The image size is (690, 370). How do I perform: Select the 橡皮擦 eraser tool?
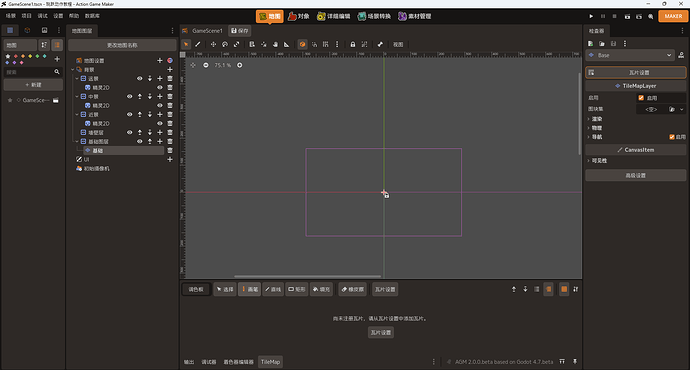tap(352, 289)
